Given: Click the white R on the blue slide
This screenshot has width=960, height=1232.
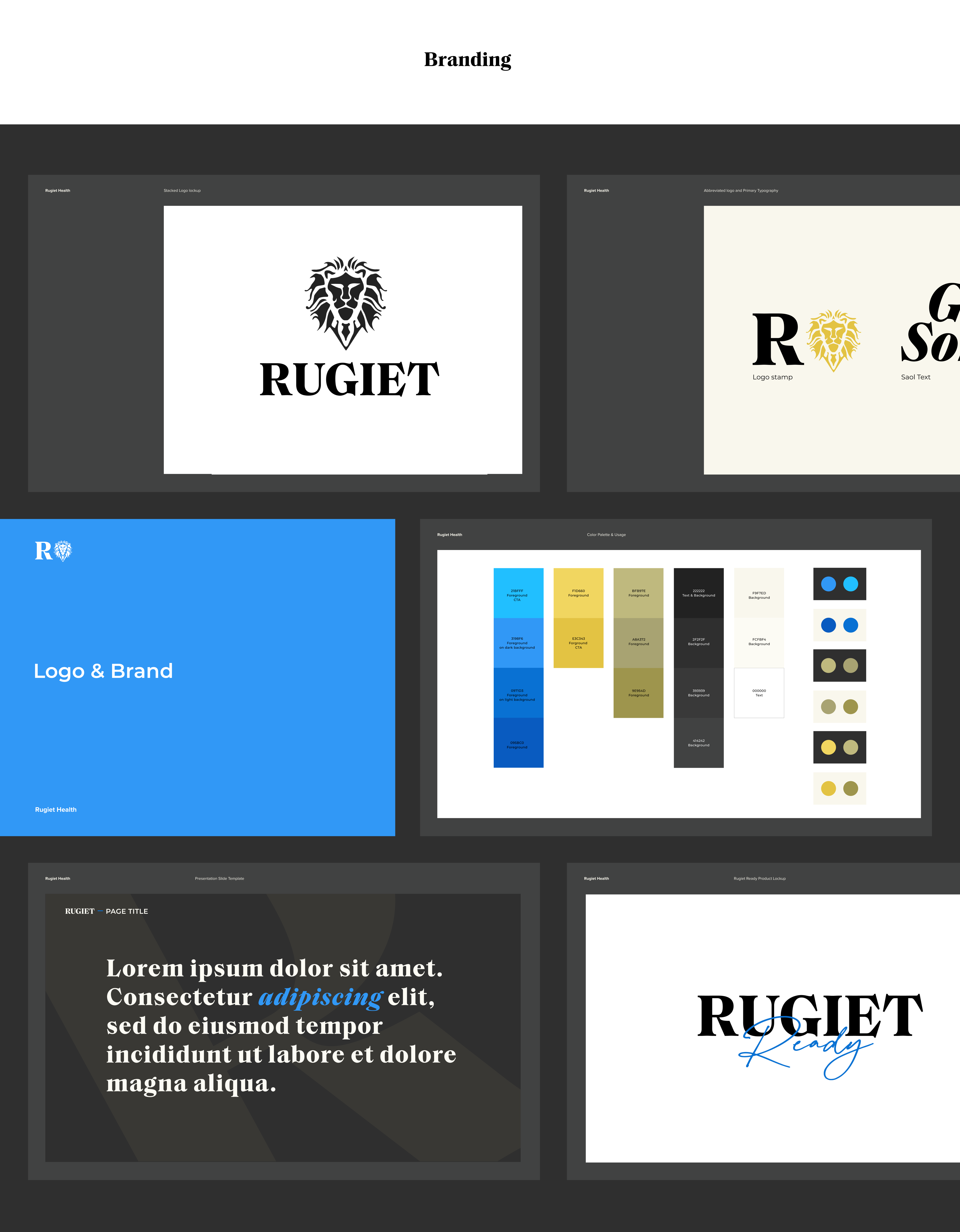Looking at the screenshot, I should [x=43, y=551].
